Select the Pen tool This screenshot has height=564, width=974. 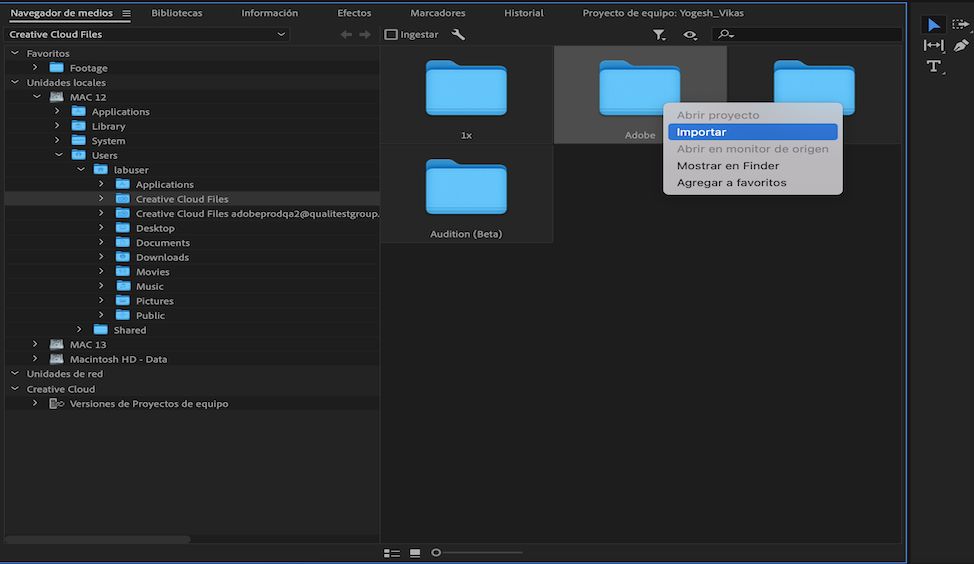(961, 45)
